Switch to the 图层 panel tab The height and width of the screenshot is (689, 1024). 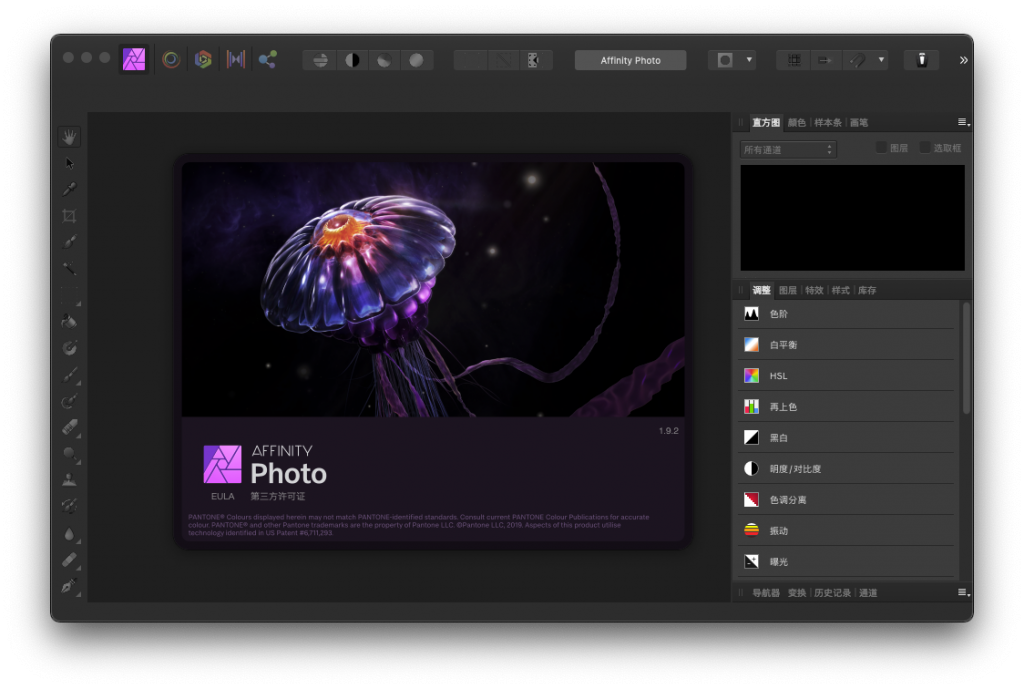[x=788, y=290]
